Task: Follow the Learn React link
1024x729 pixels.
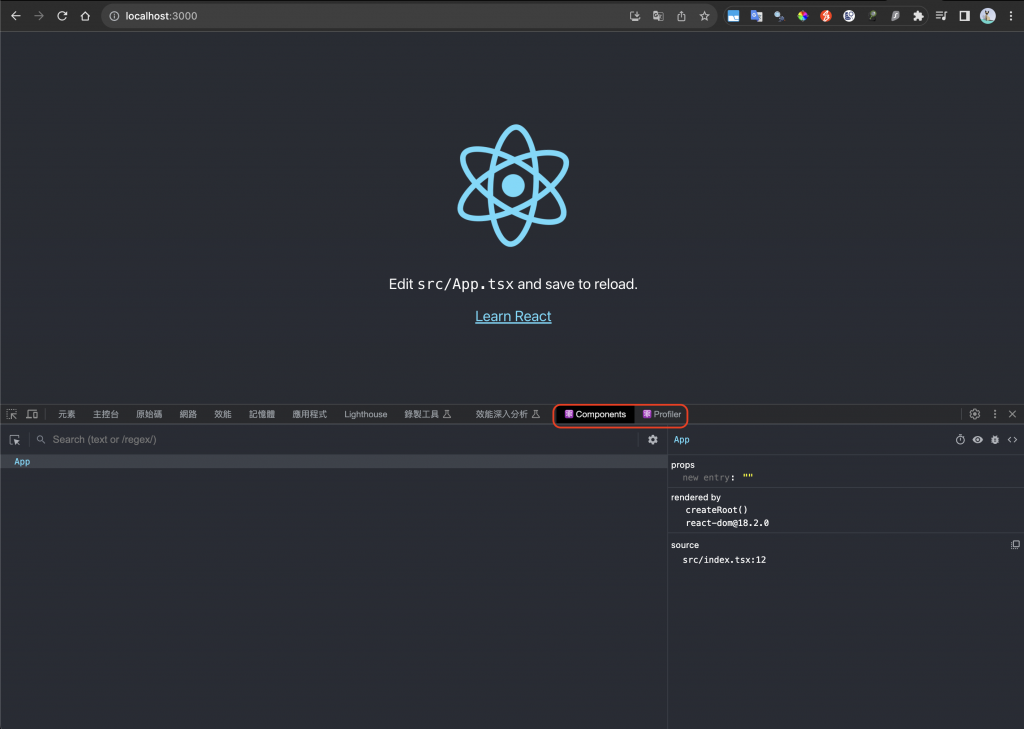Action: (x=513, y=316)
